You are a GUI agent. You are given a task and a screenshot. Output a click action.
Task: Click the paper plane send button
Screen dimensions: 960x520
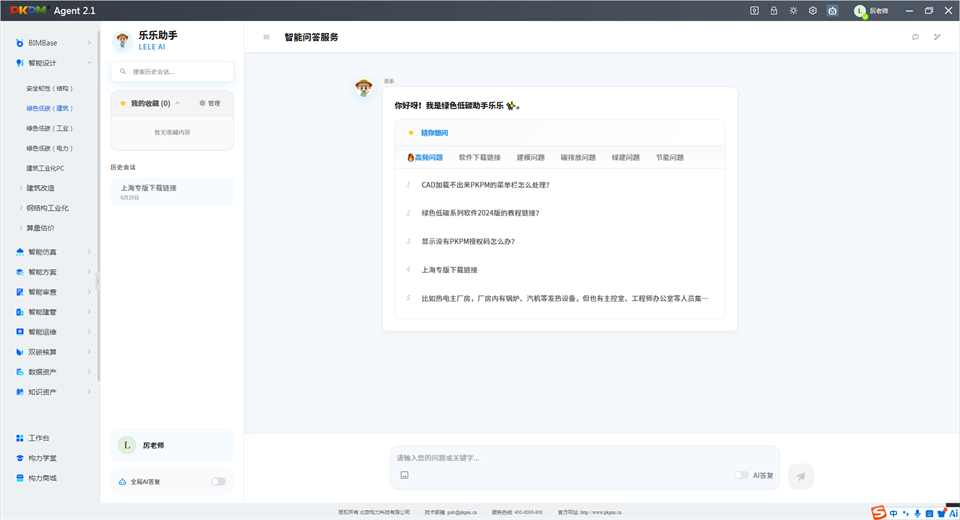801,476
